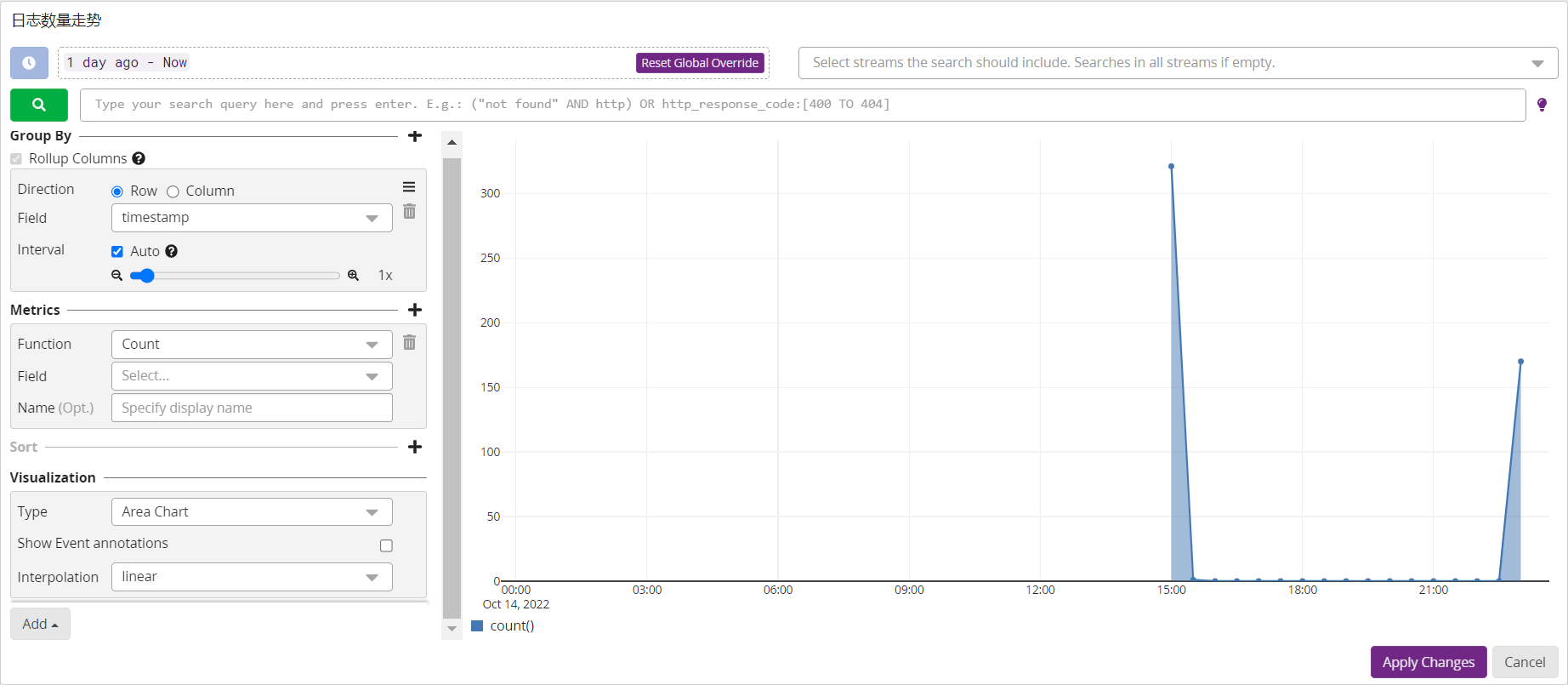Enable Show Event annotations checkbox
This screenshot has height=685, width=1568.
[386, 545]
